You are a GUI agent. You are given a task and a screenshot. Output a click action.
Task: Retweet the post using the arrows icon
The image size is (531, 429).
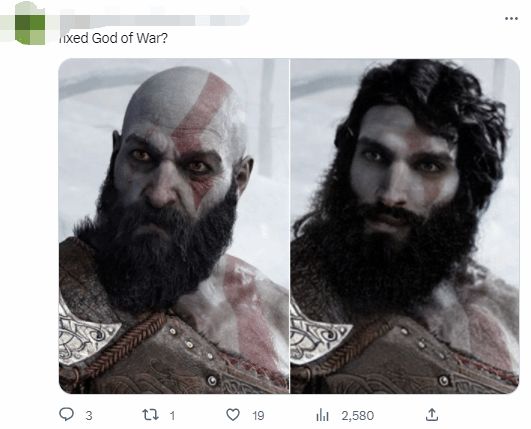coord(150,414)
